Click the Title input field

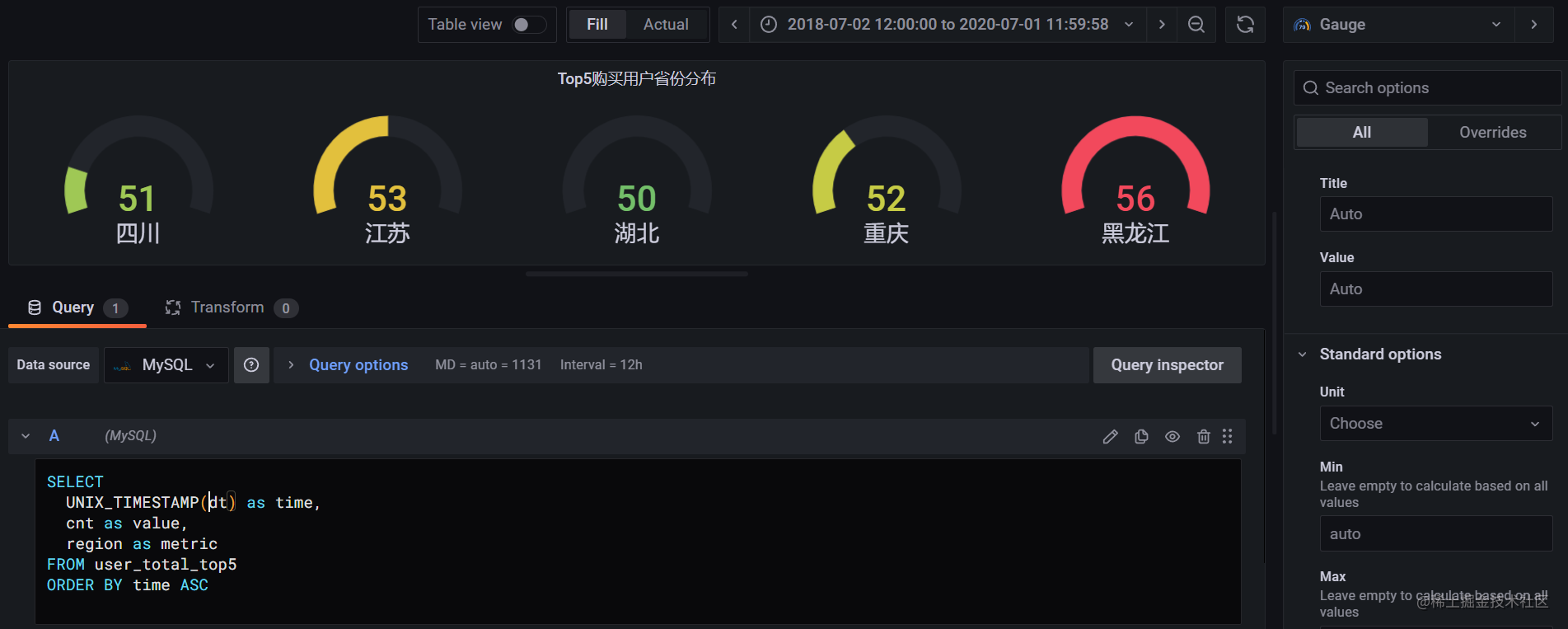pos(1436,214)
